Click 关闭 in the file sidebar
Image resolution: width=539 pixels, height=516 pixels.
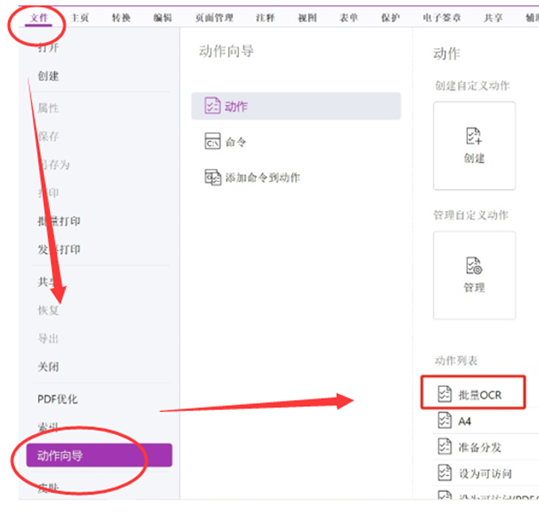pyautogui.click(x=48, y=367)
